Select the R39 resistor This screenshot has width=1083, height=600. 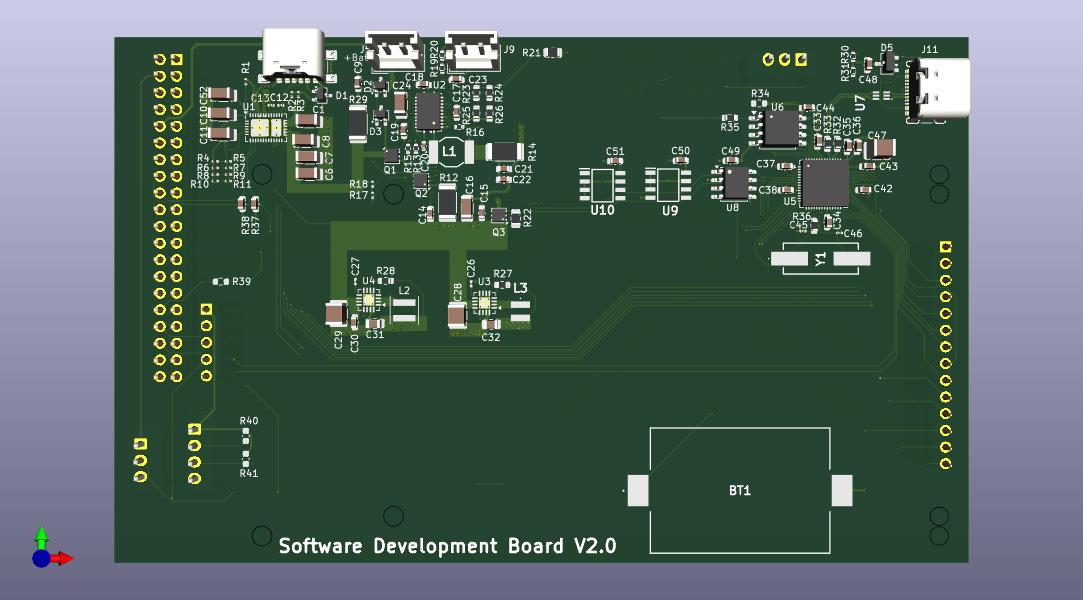coord(221,282)
